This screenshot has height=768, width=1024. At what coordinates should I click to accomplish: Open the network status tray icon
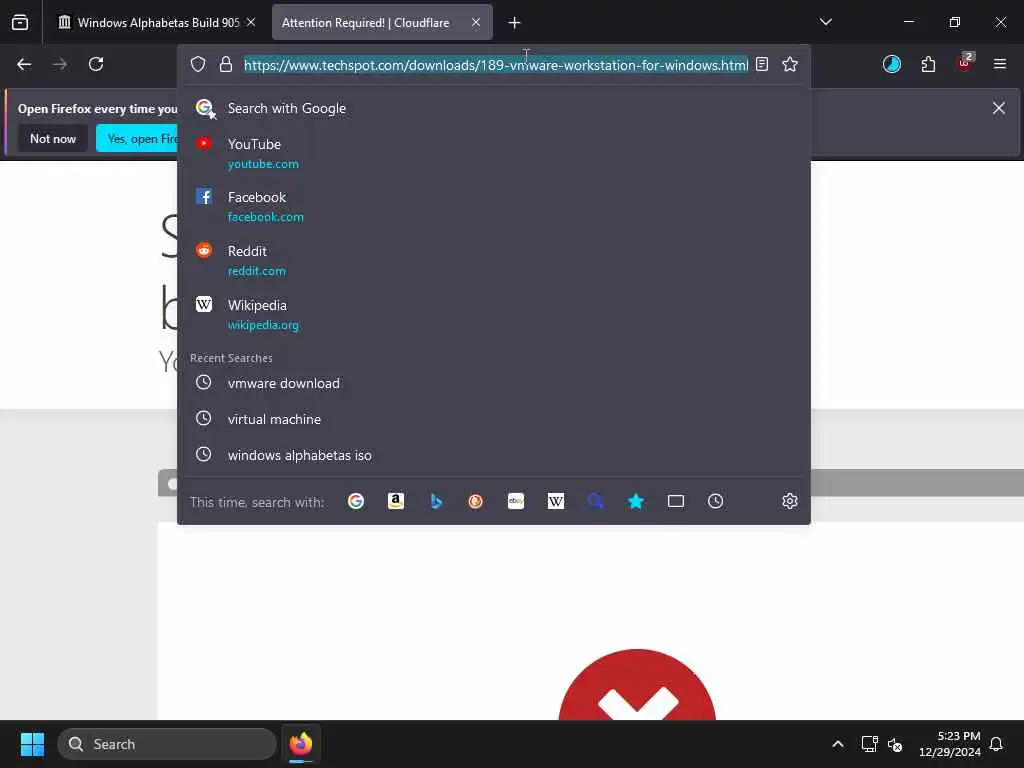[869, 744]
